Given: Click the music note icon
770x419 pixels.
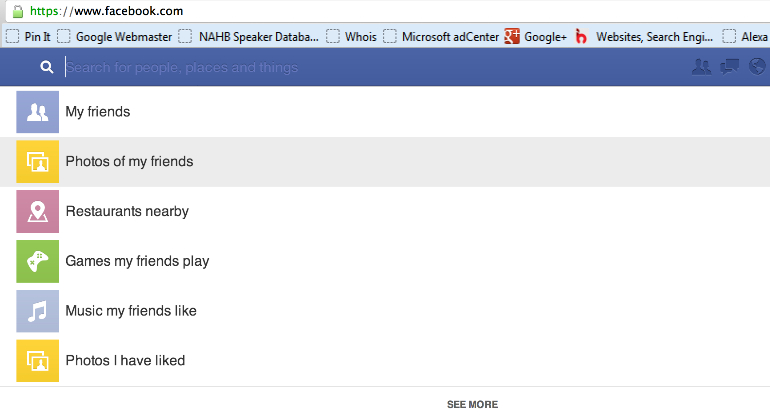Looking at the screenshot, I should pyautogui.click(x=37, y=311).
